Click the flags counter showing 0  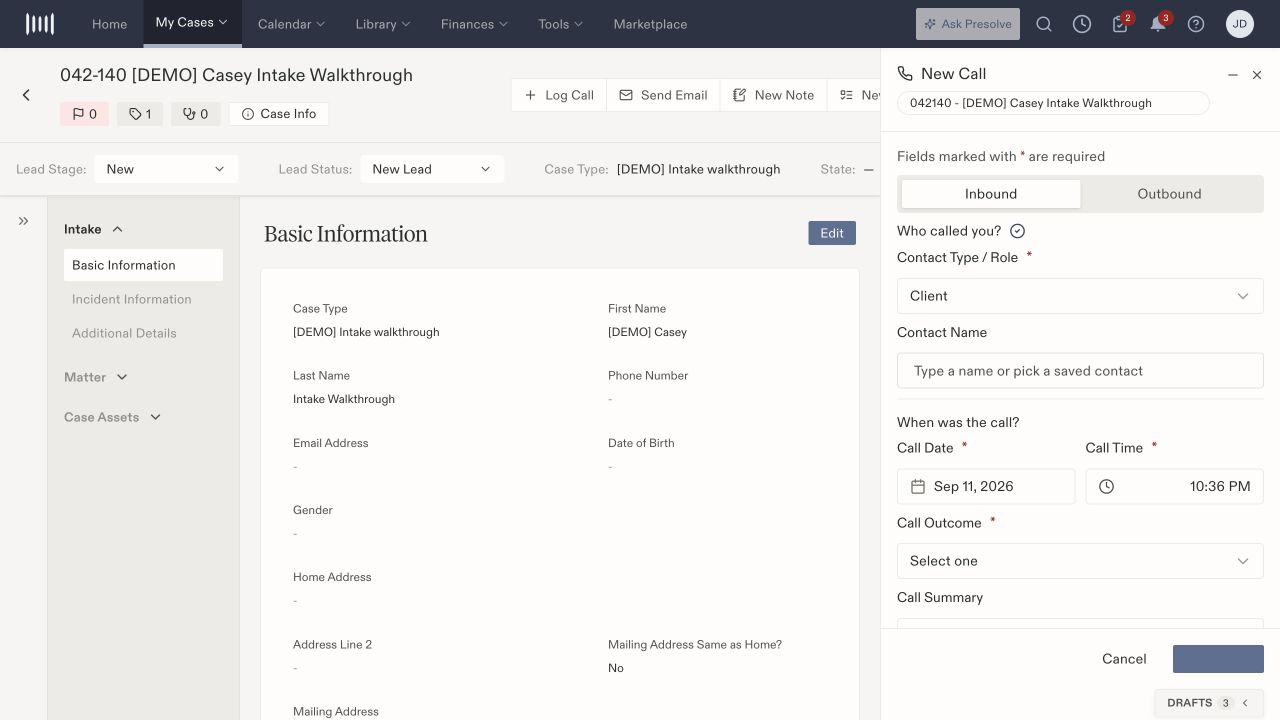pos(85,114)
